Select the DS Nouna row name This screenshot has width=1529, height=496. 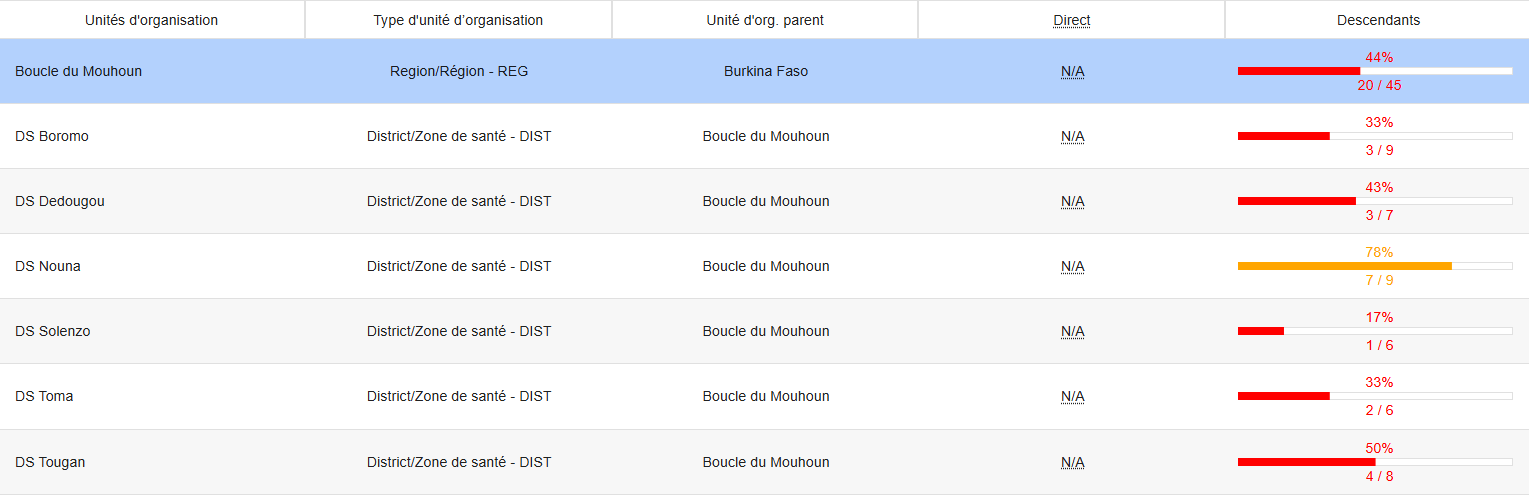click(x=48, y=266)
